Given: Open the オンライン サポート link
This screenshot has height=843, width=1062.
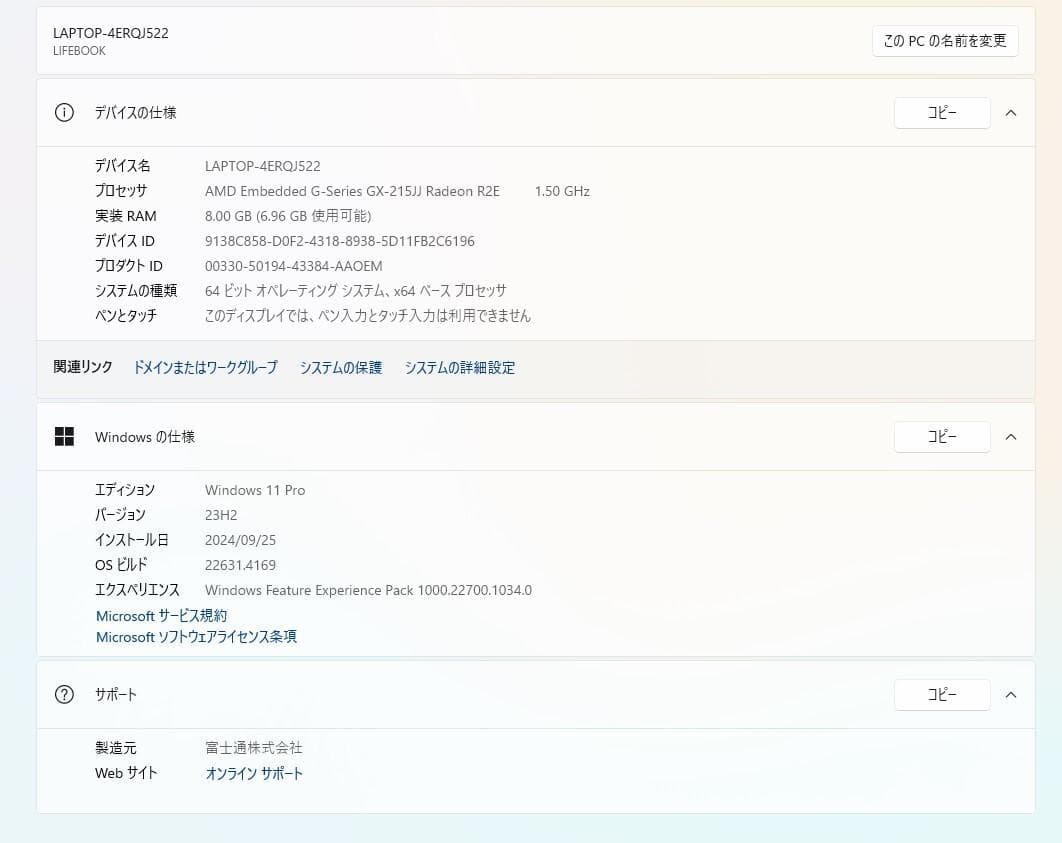Looking at the screenshot, I should (254, 772).
